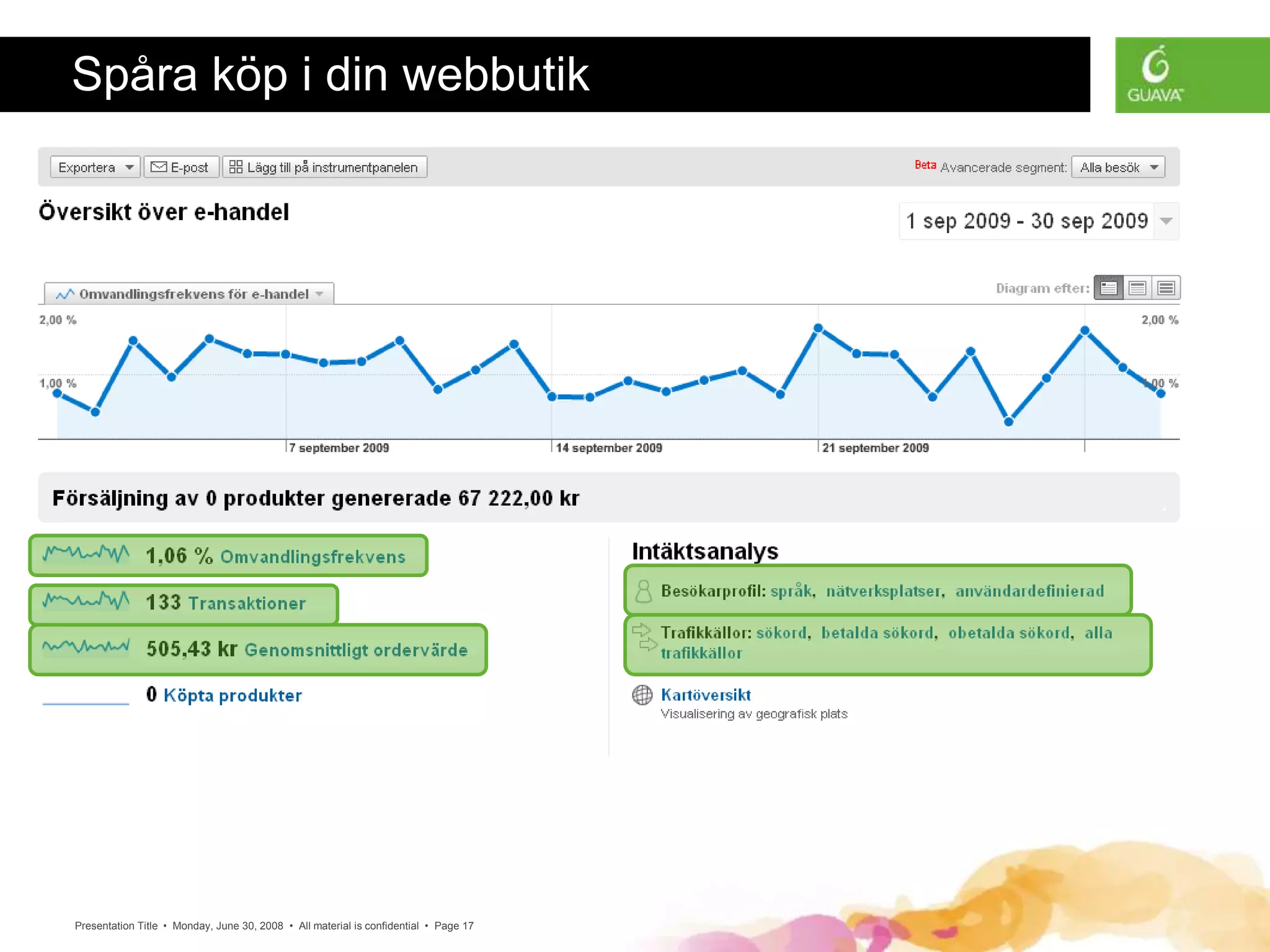1270x952 pixels.
Task: Expand the Alla besök segment dropdown
Action: (1118, 167)
